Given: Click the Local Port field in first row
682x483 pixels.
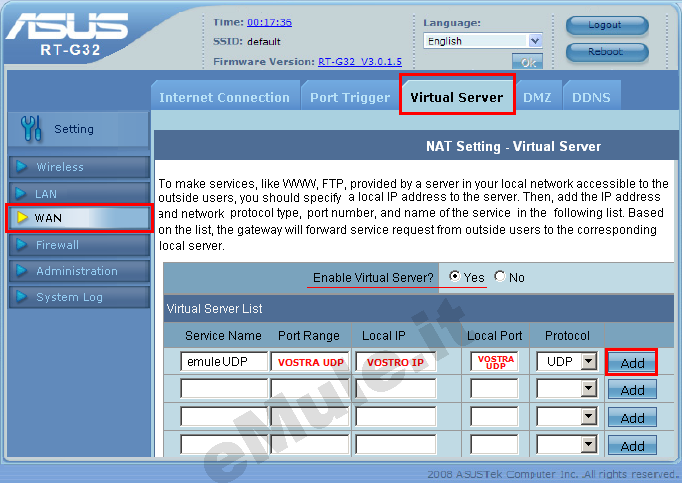Looking at the screenshot, I should click(x=495, y=362).
